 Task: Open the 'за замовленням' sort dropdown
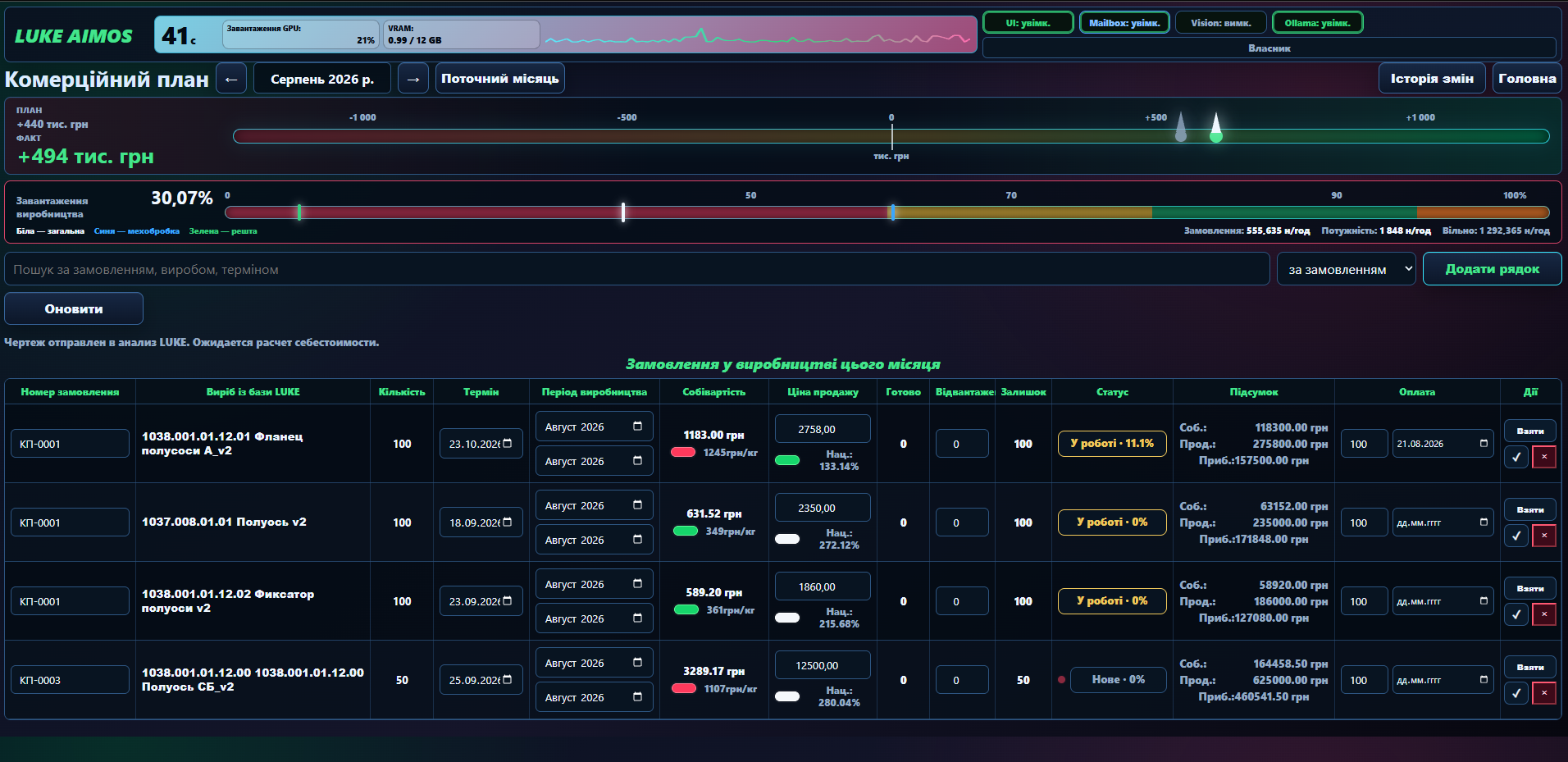[1347, 269]
